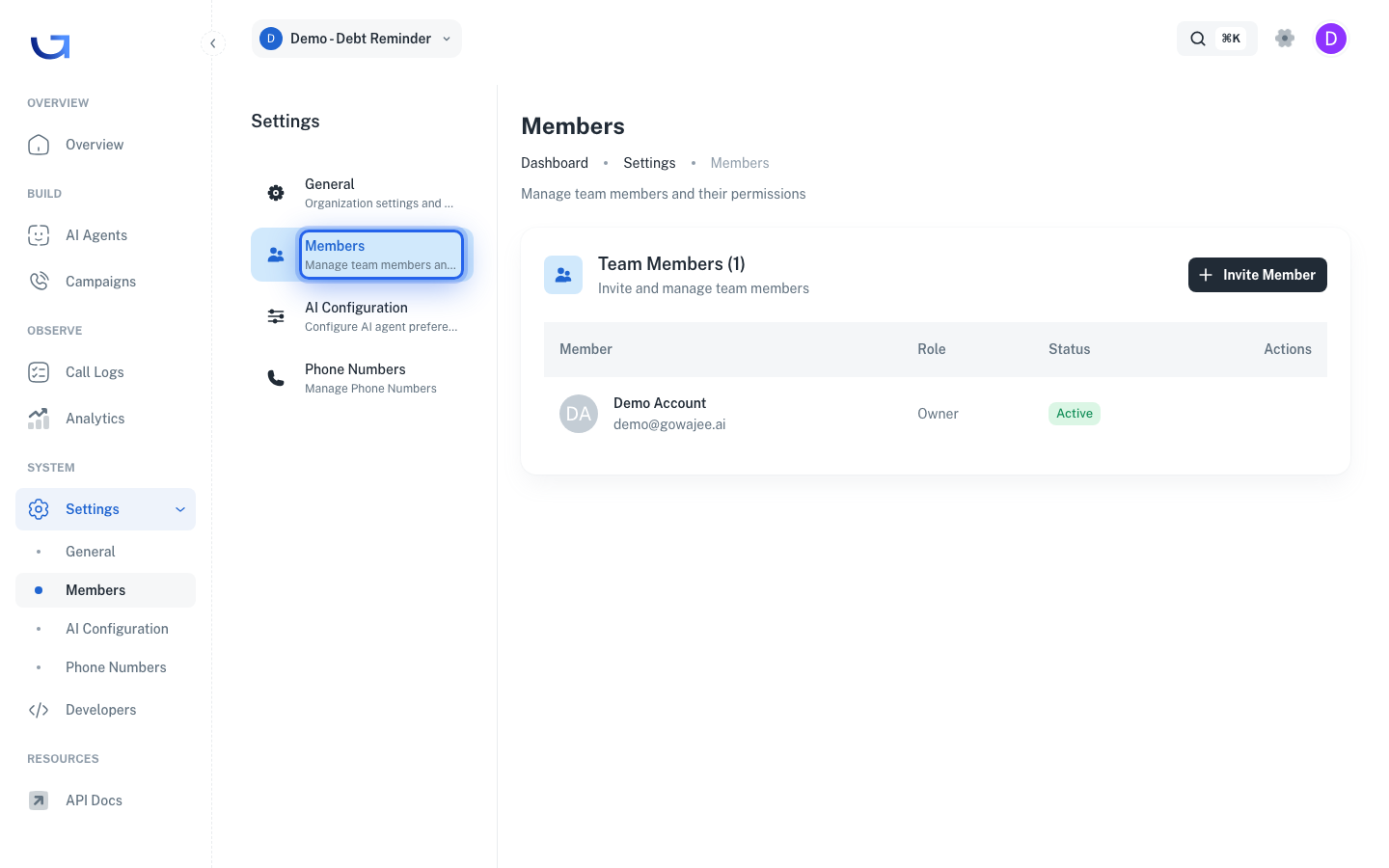Open API Docs external arrow icon
The height and width of the screenshot is (868, 1389).
coord(39,800)
